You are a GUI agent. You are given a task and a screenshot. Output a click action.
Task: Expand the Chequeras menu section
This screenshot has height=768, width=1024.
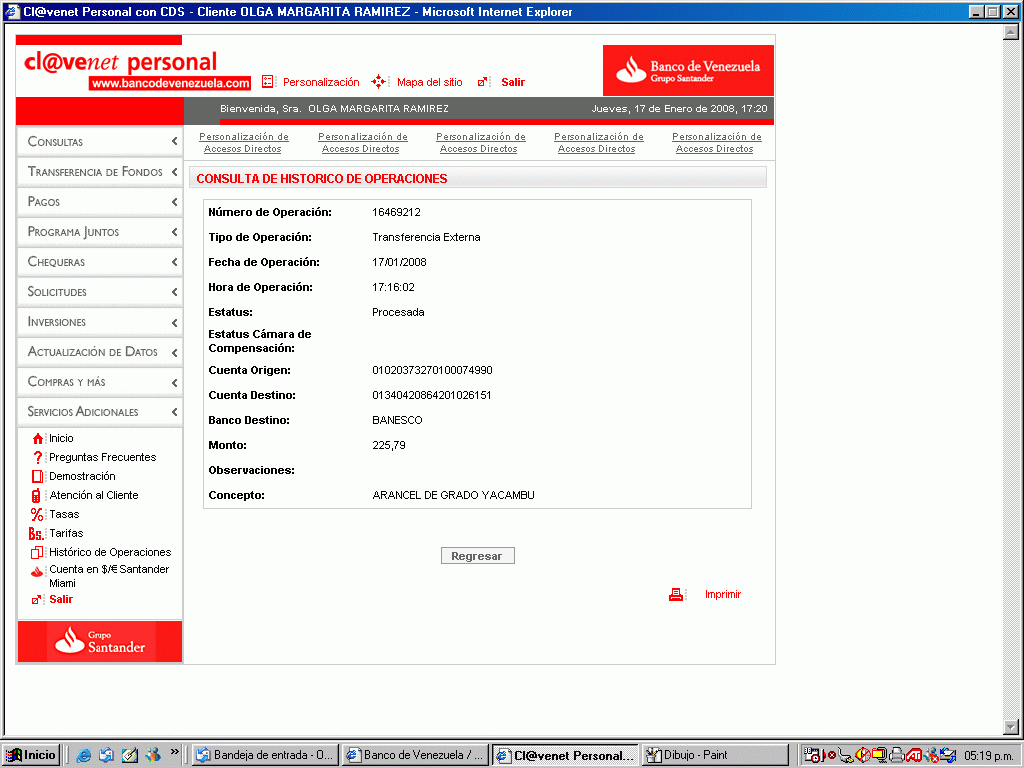pos(100,262)
